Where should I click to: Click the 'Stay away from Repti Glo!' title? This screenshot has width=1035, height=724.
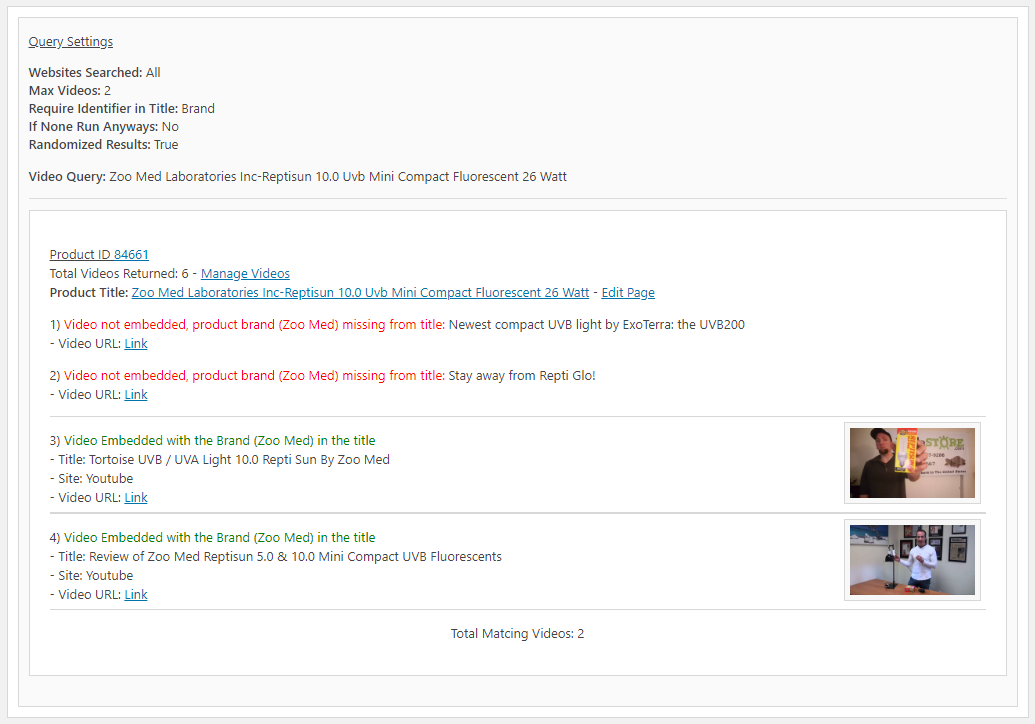522,376
